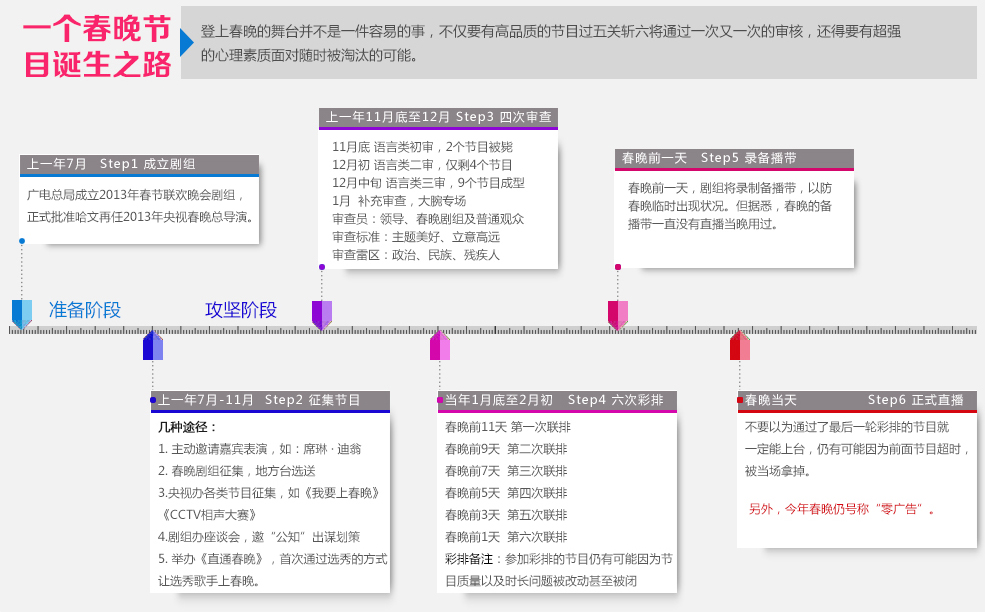Select the Step3 四次审查 header bar
The height and width of the screenshot is (612, 985).
(438, 117)
